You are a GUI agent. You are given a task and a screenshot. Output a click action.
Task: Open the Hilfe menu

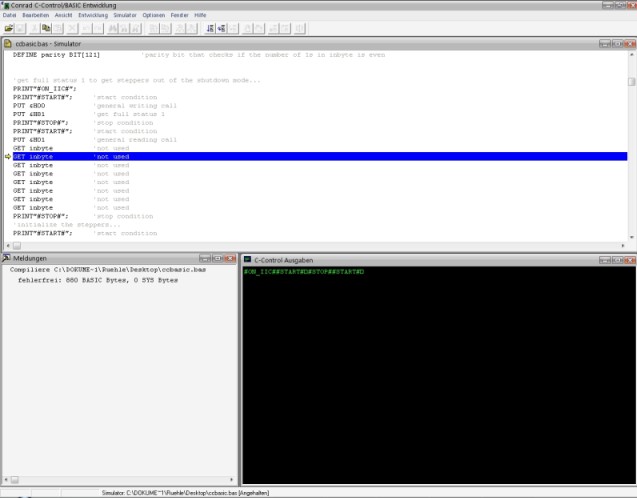[x=200, y=15]
